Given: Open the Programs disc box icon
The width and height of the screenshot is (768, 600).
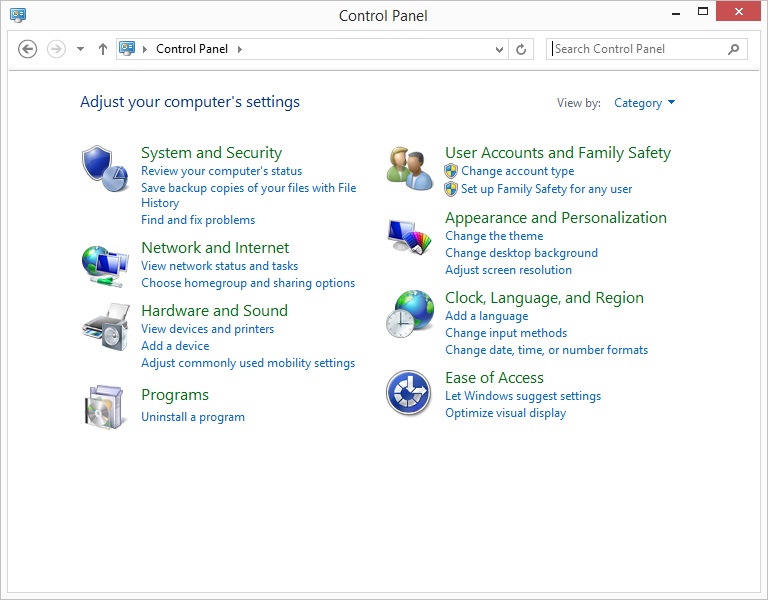Looking at the screenshot, I should [x=104, y=408].
